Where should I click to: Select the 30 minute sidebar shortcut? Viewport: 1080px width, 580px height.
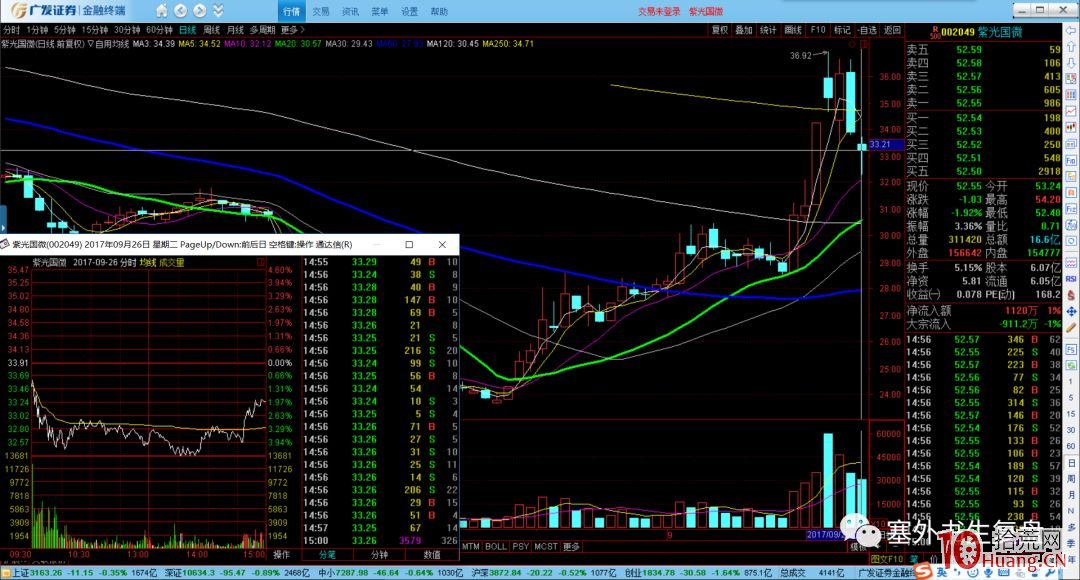1072,431
